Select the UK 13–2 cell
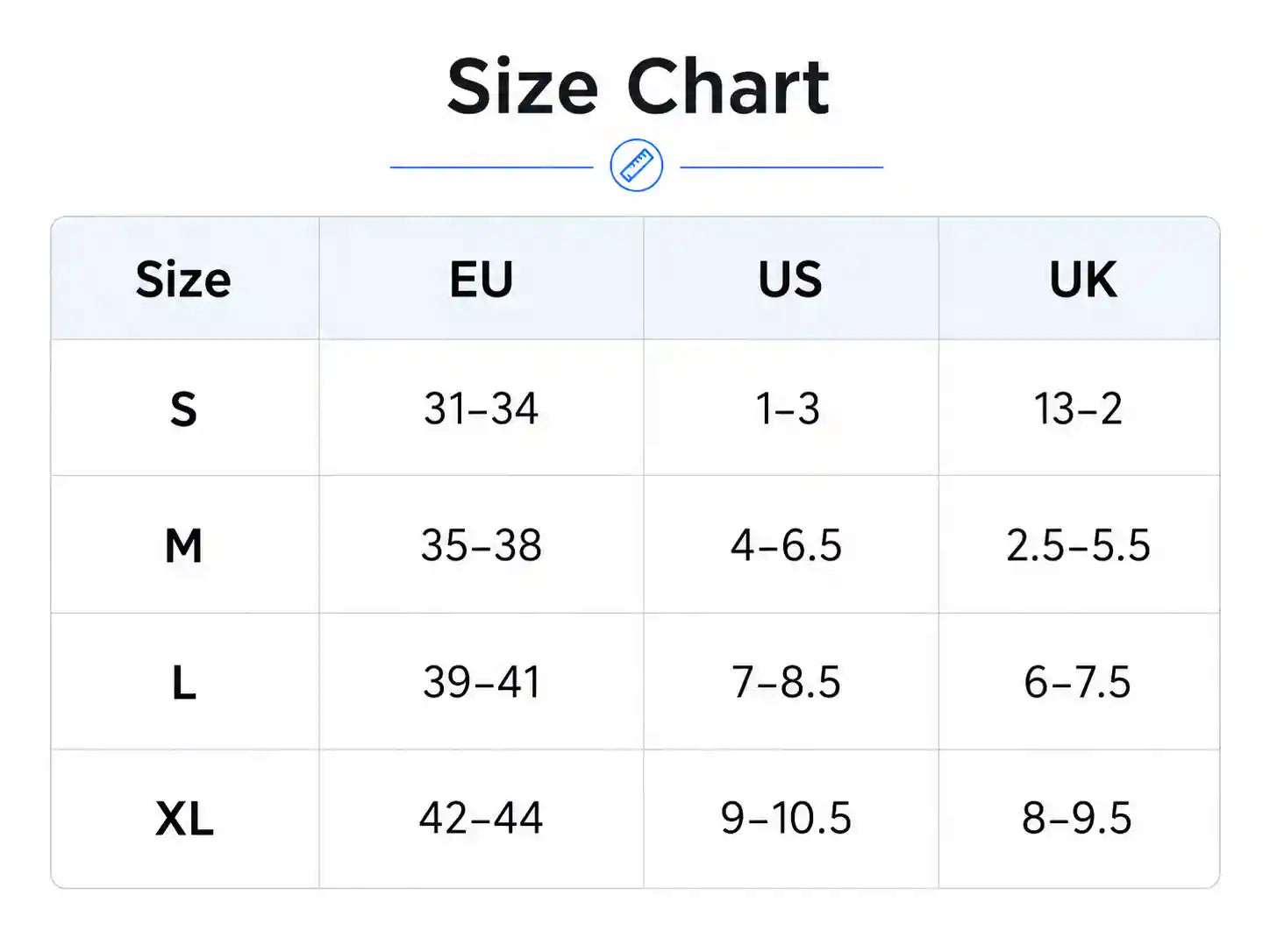 (1078, 409)
